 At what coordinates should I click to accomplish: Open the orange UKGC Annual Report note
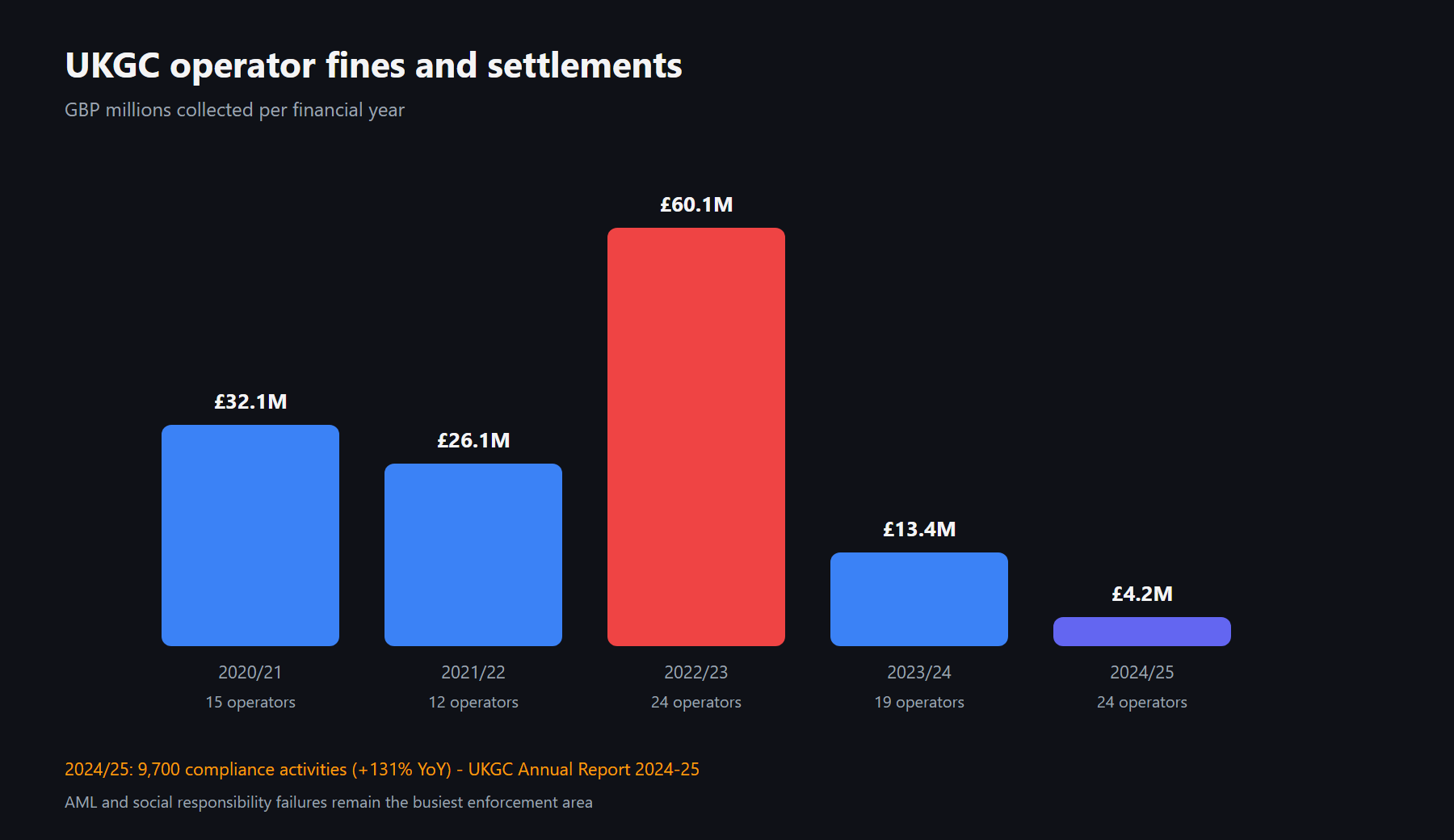tap(382, 769)
